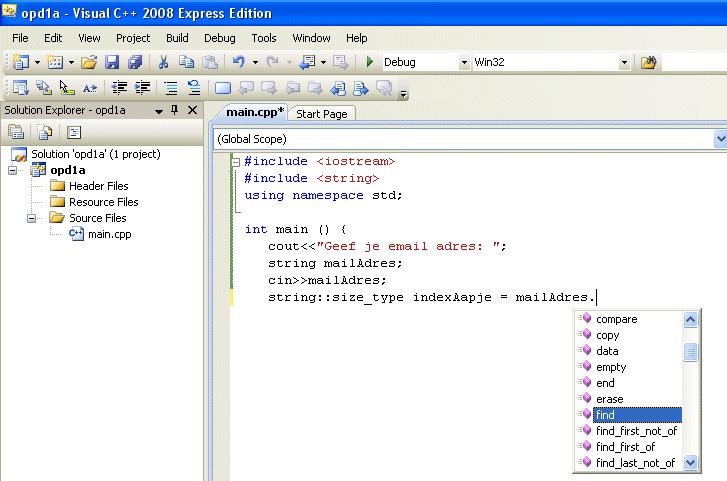Click the Save All icon
The width and height of the screenshot is (727, 481).
pos(135,62)
